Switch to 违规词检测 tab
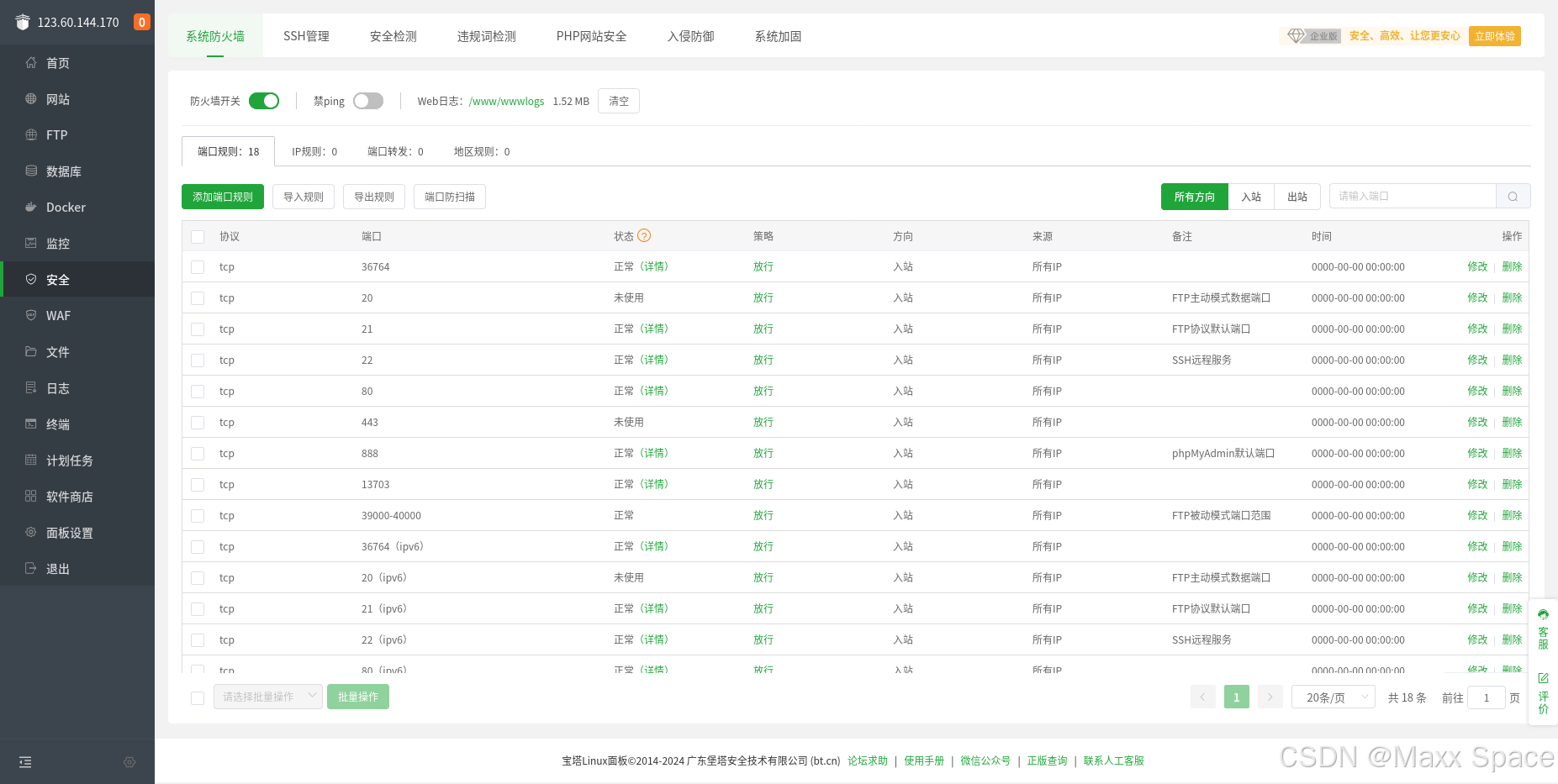The width and height of the screenshot is (1558, 784). 487,36
